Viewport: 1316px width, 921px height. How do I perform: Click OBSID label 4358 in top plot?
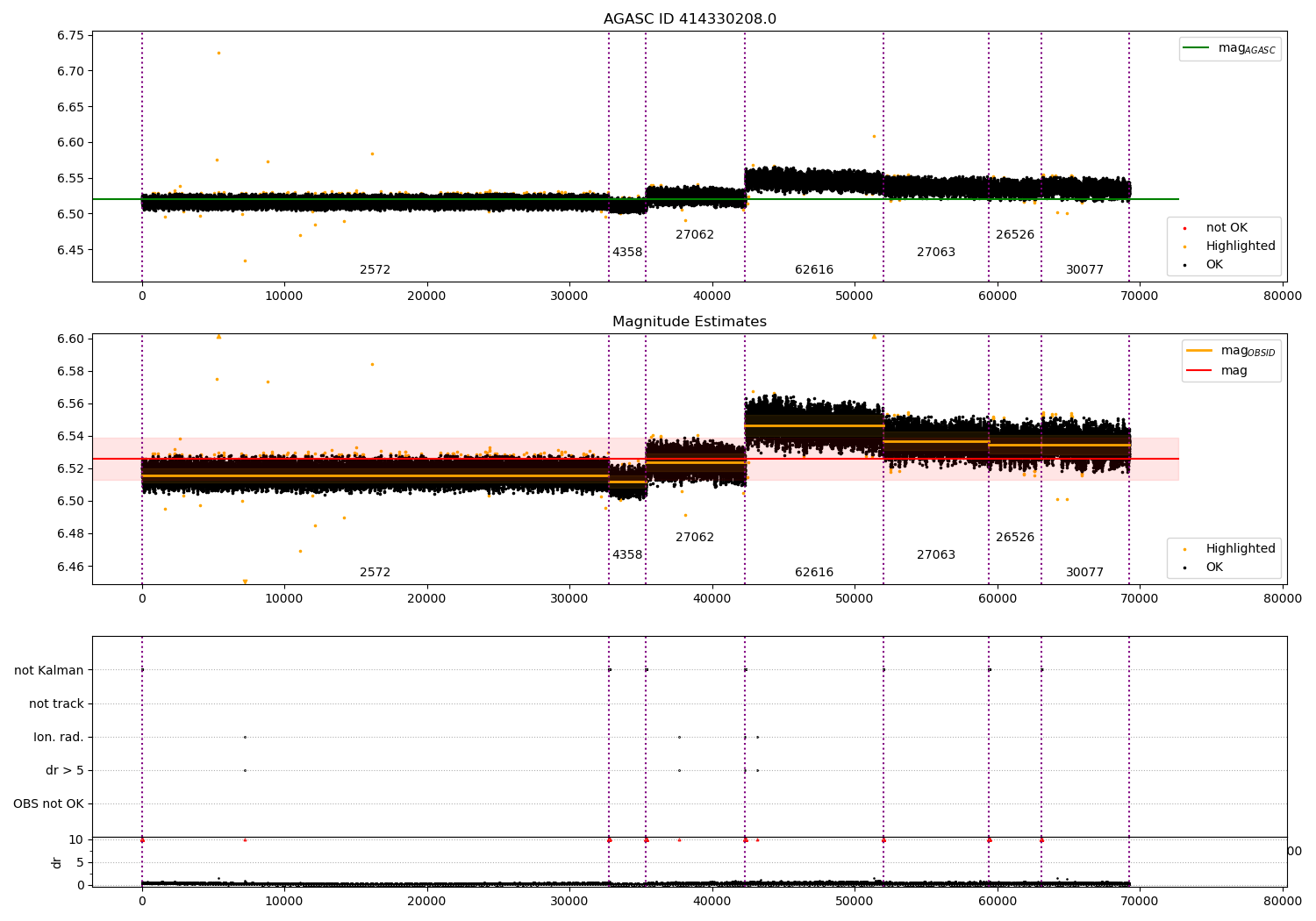(x=627, y=253)
